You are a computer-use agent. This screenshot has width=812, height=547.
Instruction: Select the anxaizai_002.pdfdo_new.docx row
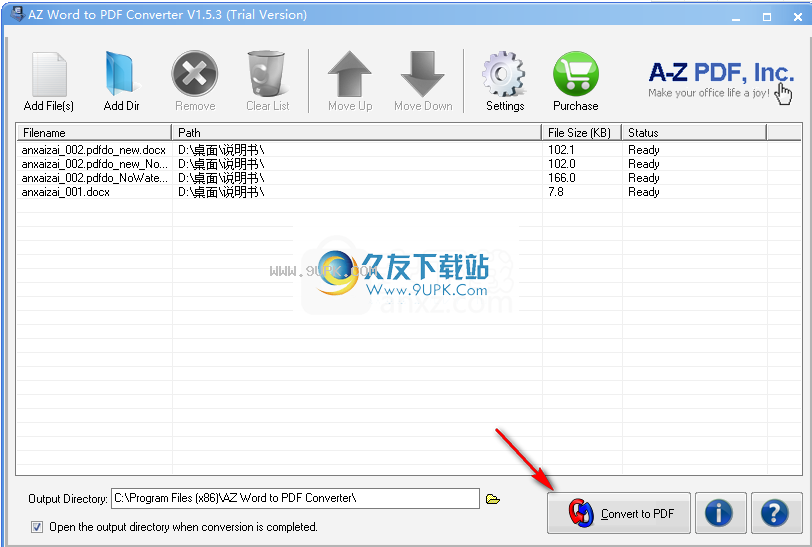[409, 150]
